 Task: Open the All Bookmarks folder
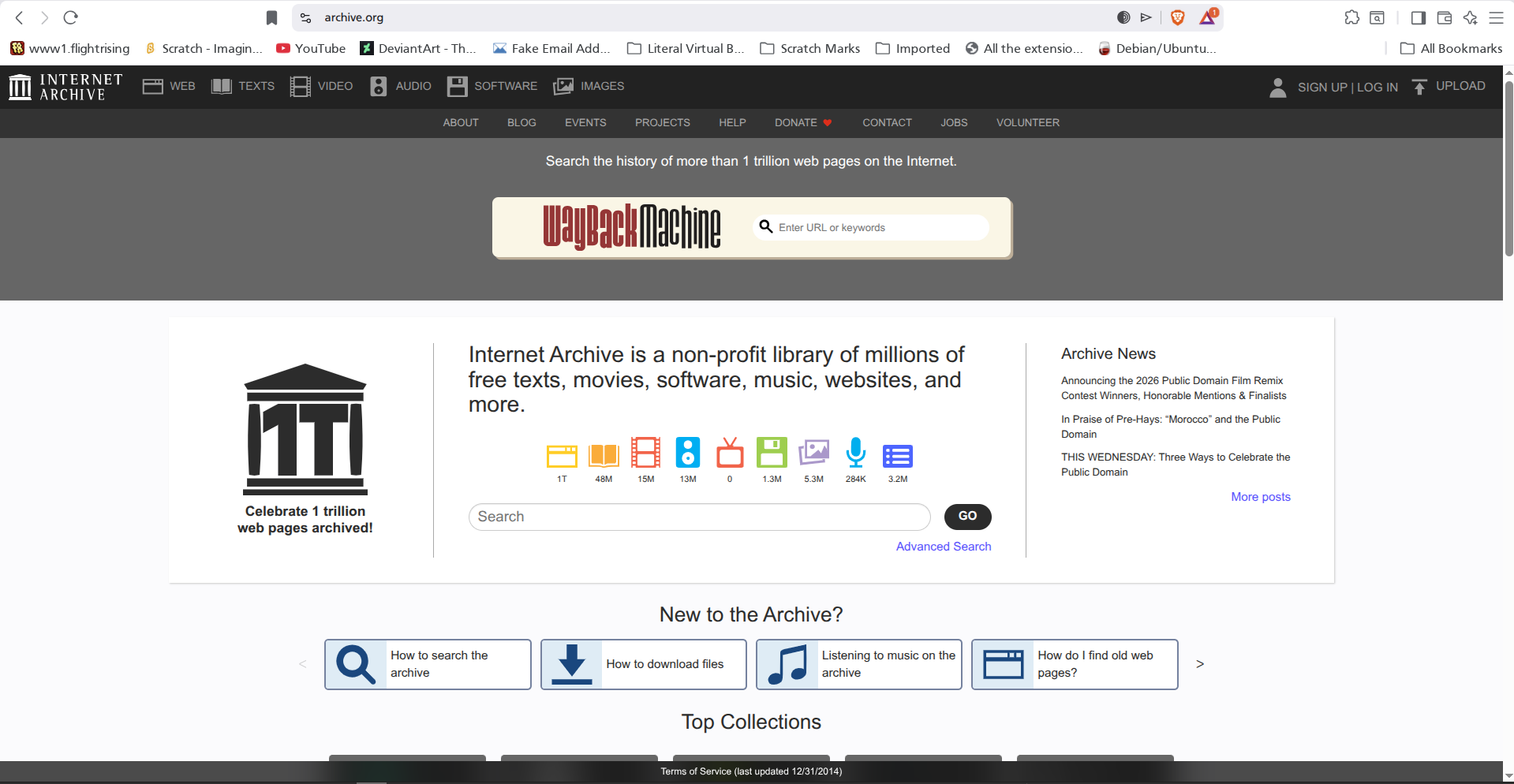1451,48
